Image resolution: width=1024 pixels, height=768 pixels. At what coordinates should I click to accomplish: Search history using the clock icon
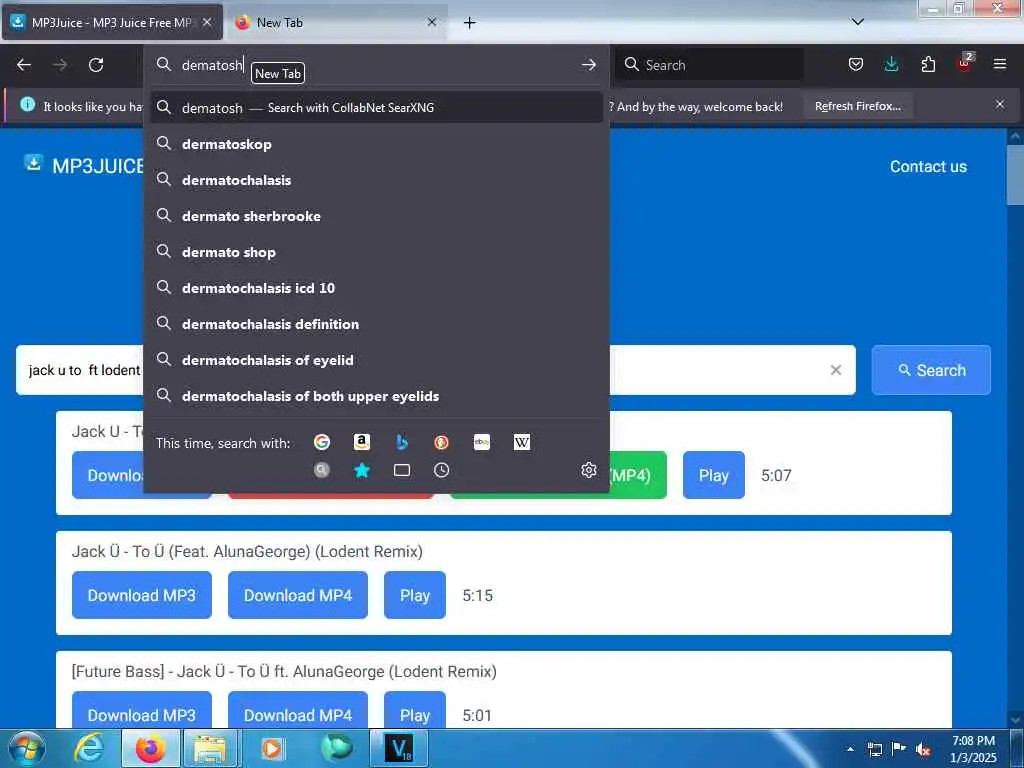click(441, 470)
